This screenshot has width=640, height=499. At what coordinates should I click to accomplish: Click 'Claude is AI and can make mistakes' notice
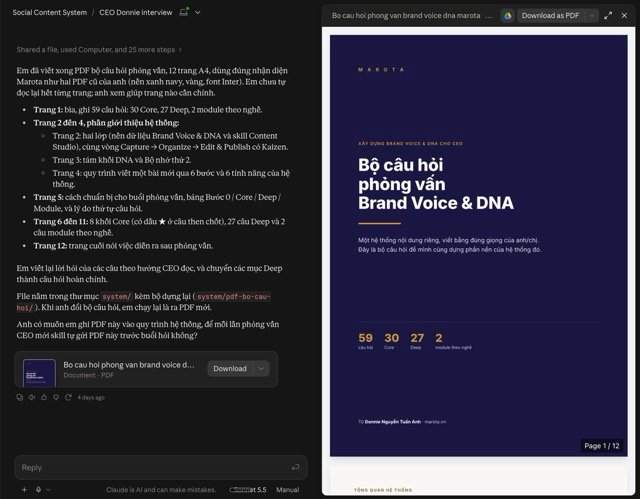click(161, 490)
